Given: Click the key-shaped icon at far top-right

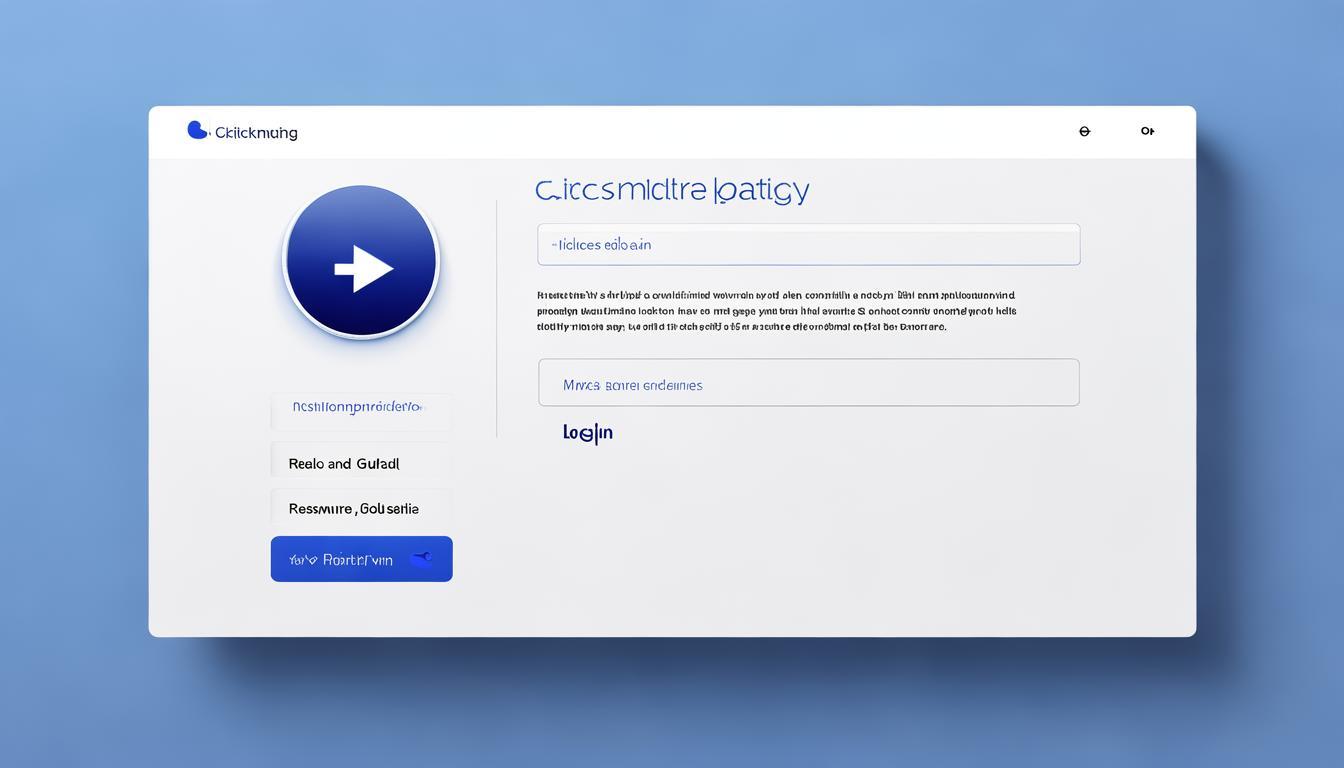Looking at the screenshot, I should [x=1147, y=131].
